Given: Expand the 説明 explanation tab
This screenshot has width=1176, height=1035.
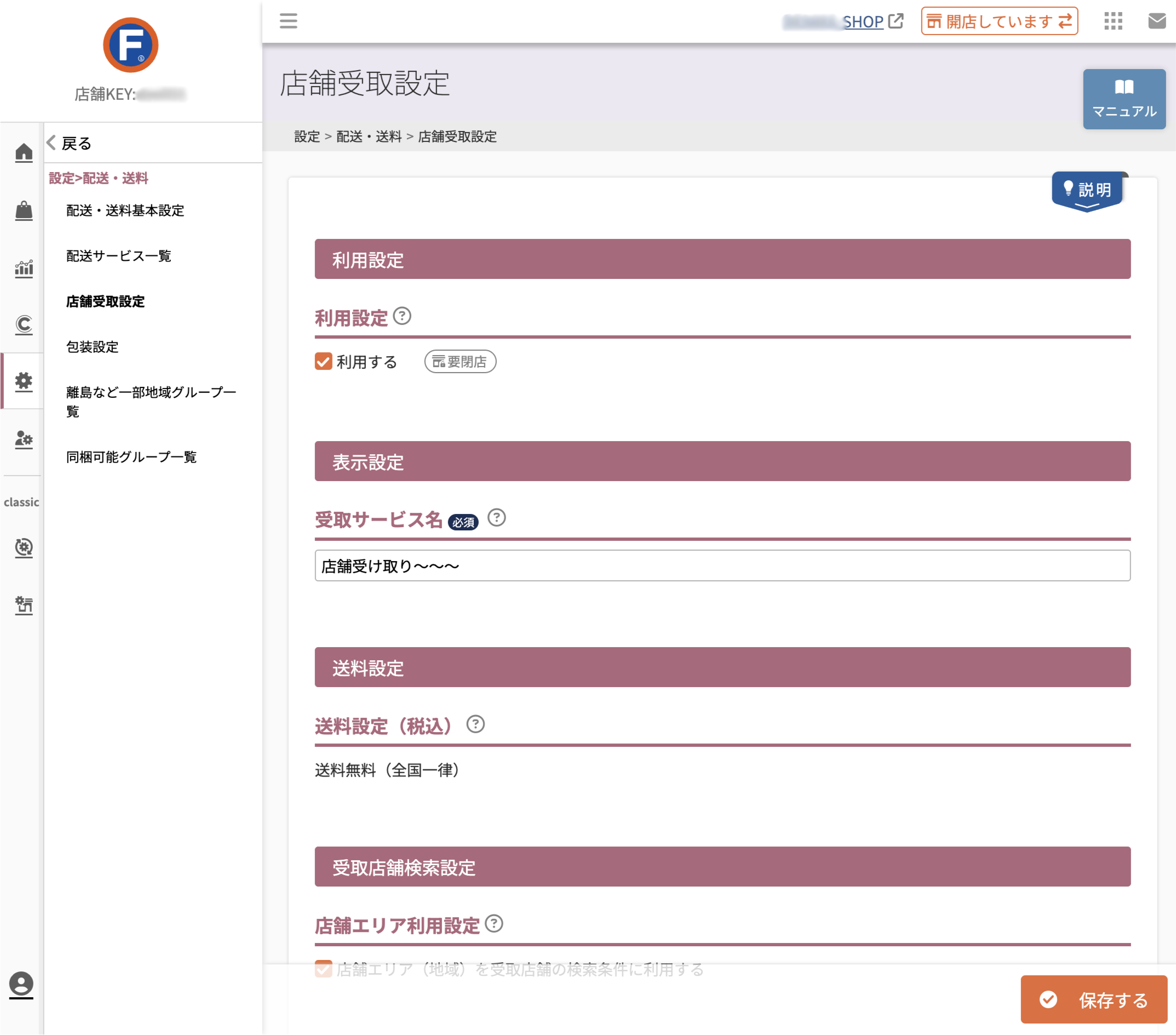Looking at the screenshot, I should tap(1087, 191).
